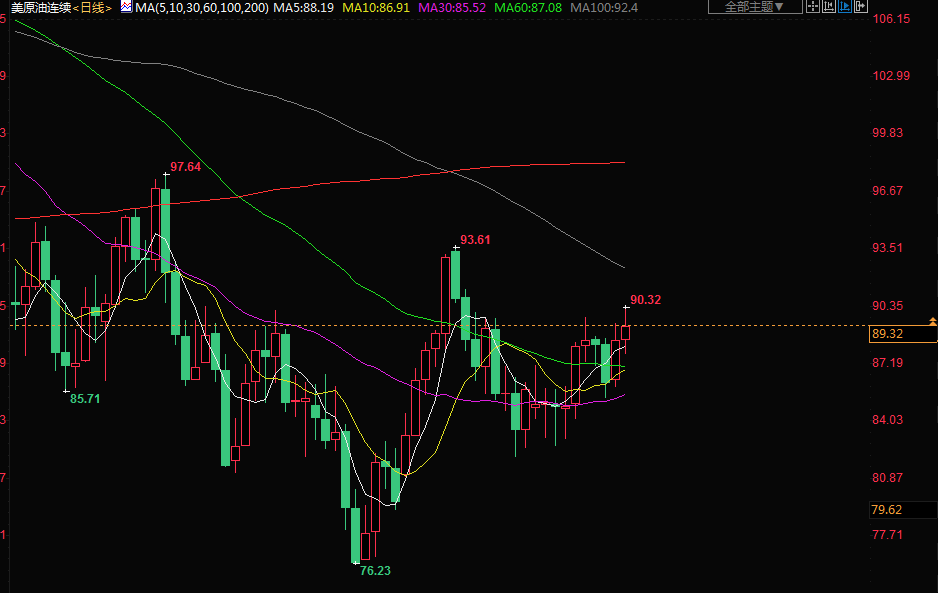
Task: Click the 97.64 high price marker
Action: [185, 167]
